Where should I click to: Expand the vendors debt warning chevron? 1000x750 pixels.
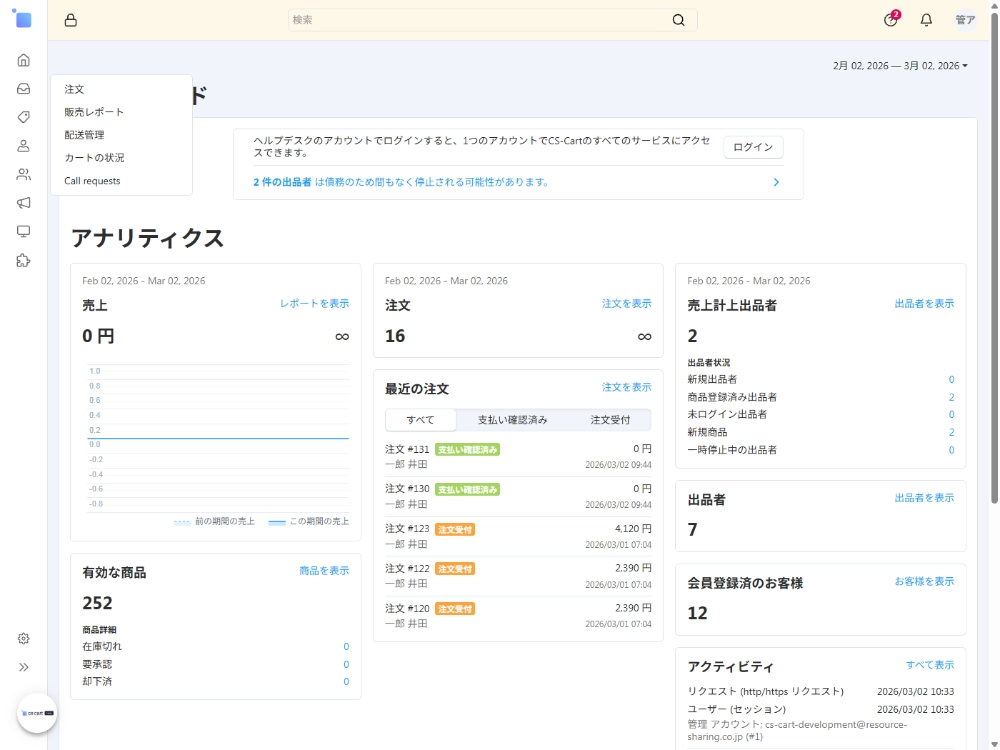[x=776, y=182]
